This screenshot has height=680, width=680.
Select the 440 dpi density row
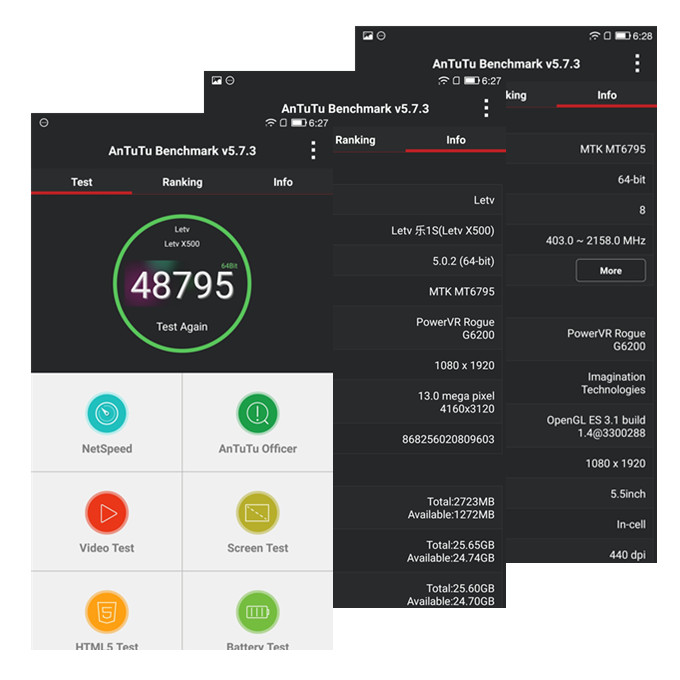click(x=579, y=553)
